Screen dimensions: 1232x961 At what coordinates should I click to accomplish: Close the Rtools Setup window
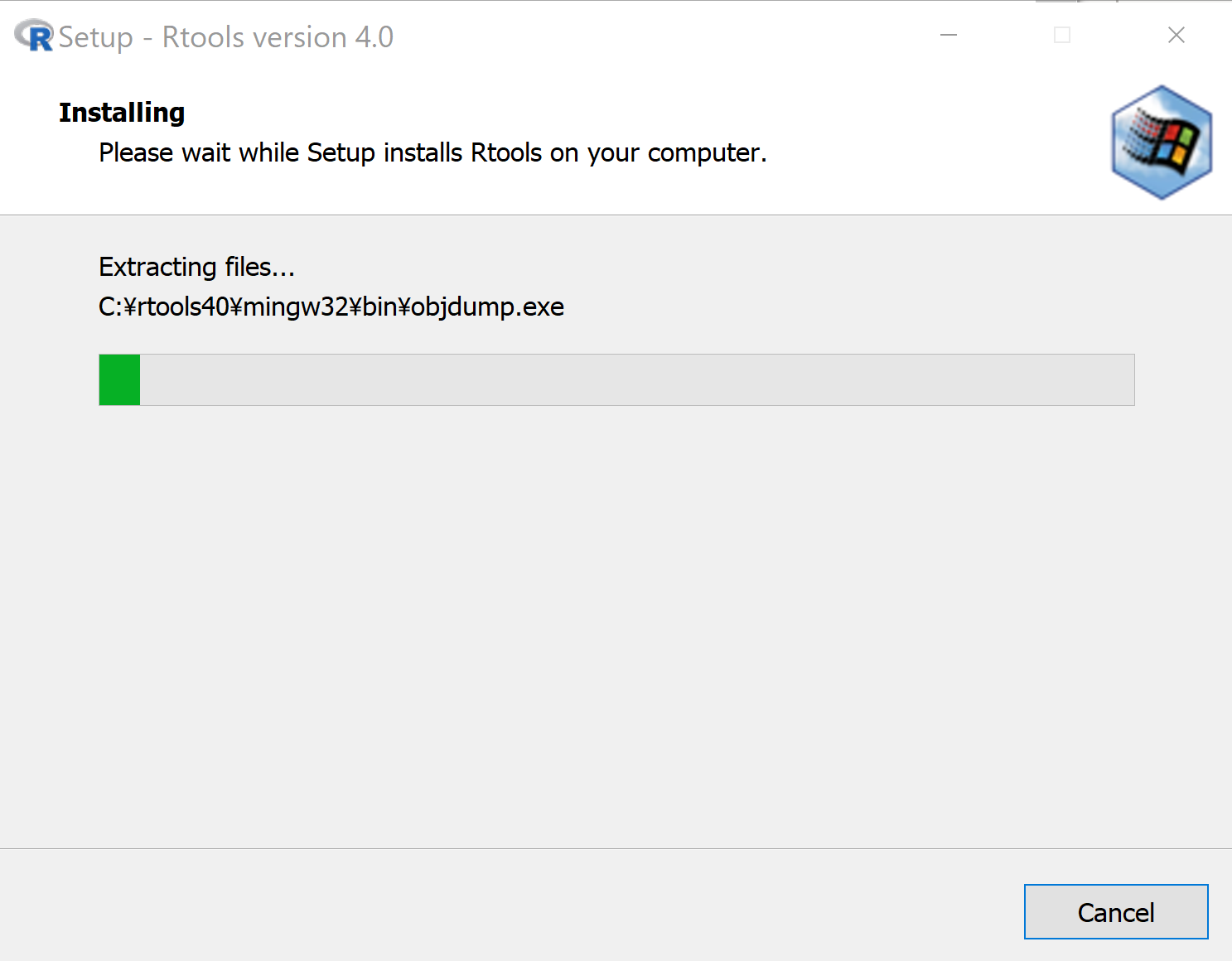click(1176, 35)
